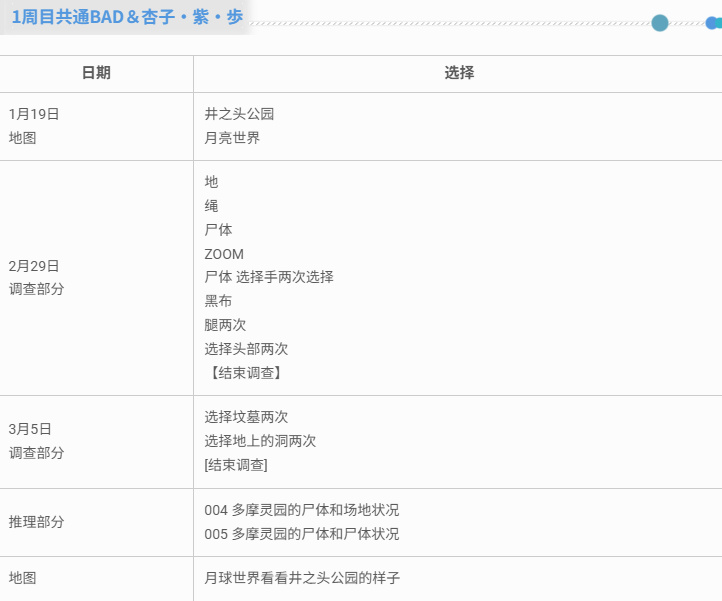Image resolution: width=722 pixels, height=601 pixels.
Task: Select 004 多摩灵园的尸体和场地状况
Action: [x=302, y=510]
